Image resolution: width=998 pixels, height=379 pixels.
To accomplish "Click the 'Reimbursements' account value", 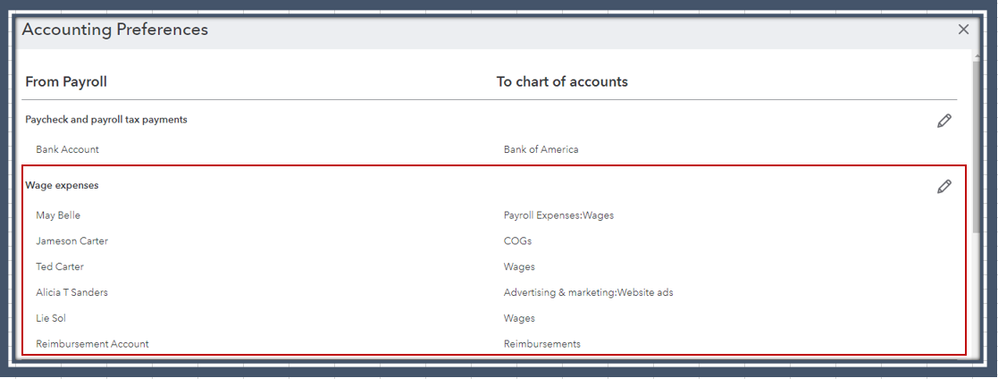I will point(542,344).
